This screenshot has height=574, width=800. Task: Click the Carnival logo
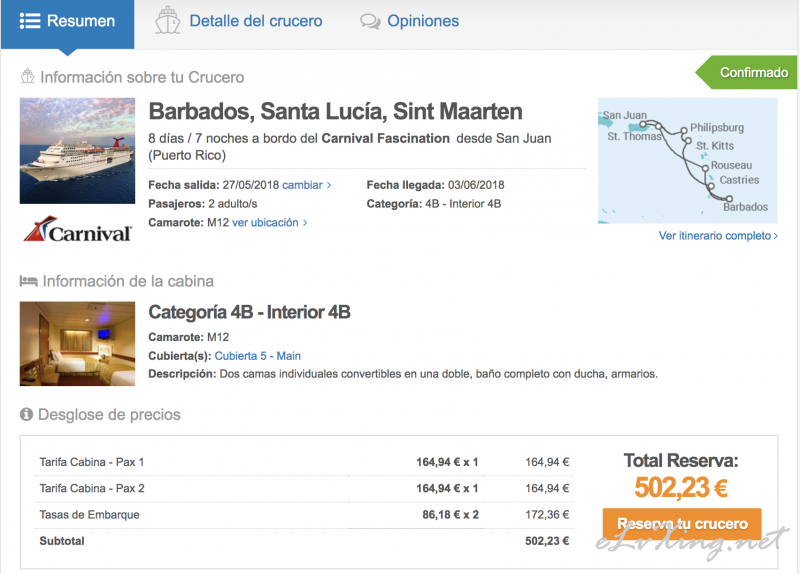tap(78, 229)
